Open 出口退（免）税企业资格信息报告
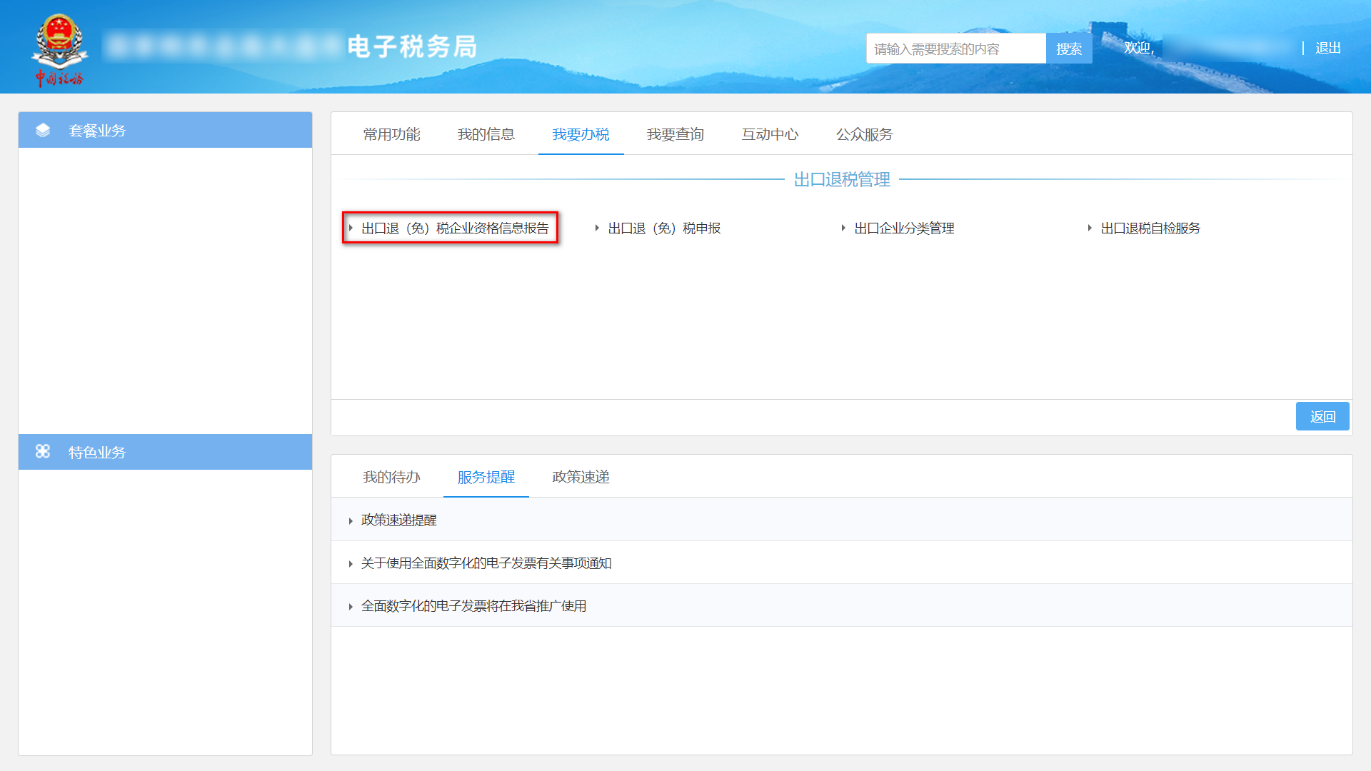Viewport: 1371px width, 771px height. tap(452, 227)
